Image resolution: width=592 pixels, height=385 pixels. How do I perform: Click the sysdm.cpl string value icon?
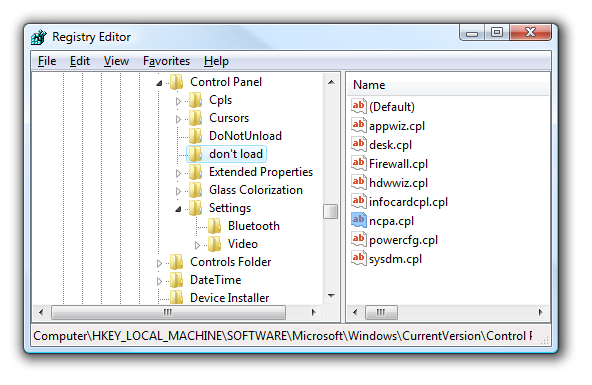point(359,259)
